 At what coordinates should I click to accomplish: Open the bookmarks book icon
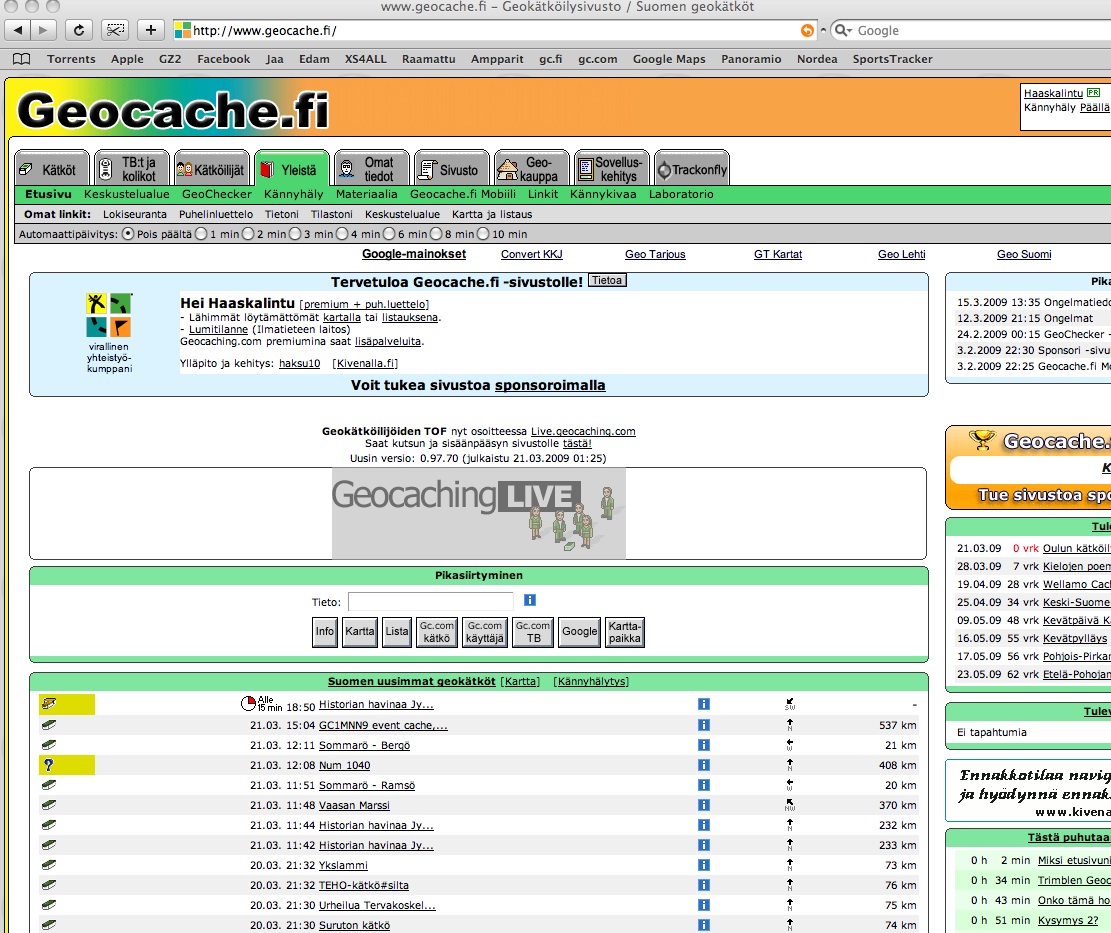(22, 59)
